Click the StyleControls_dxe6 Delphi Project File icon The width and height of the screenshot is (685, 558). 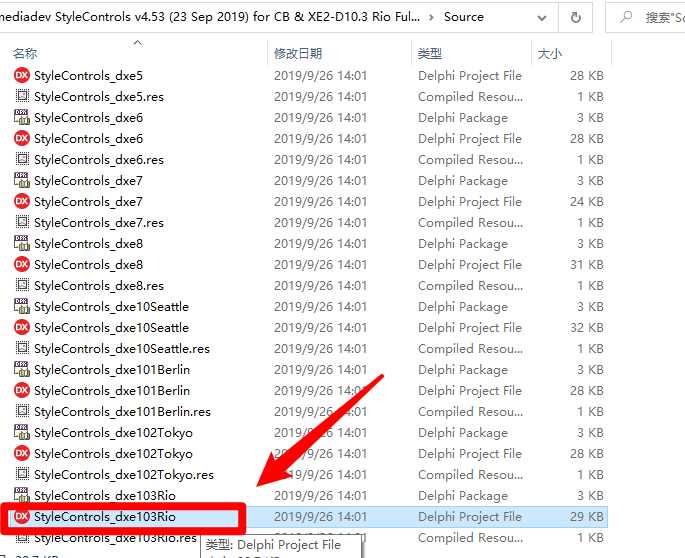point(22,139)
